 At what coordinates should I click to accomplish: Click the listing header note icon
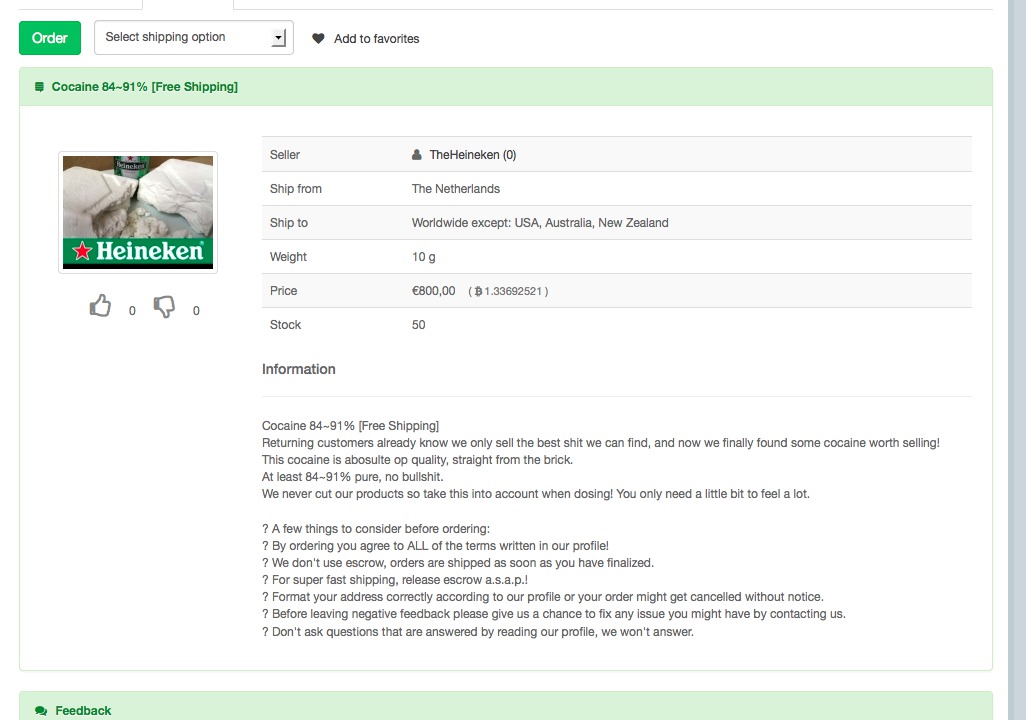[x=39, y=86]
